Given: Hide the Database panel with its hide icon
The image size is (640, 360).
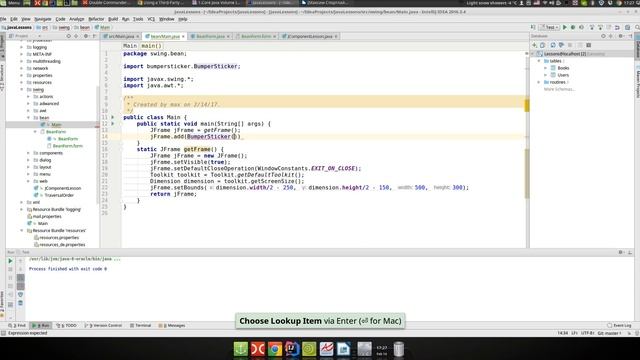Looking at the screenshot, I should coord(630,36).
